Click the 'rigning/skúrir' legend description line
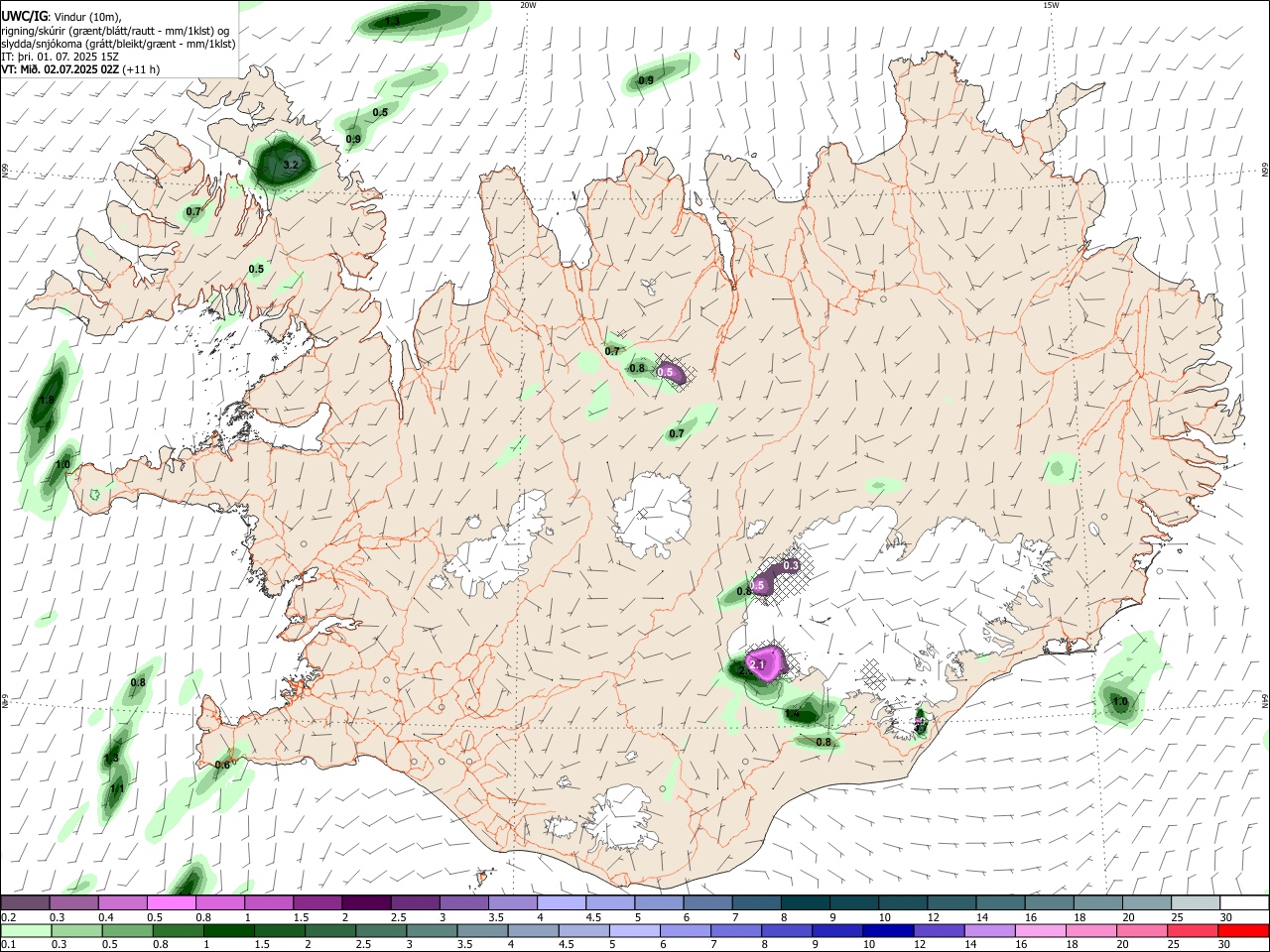The image size is (1270, 952). click(x=115, y=30)
